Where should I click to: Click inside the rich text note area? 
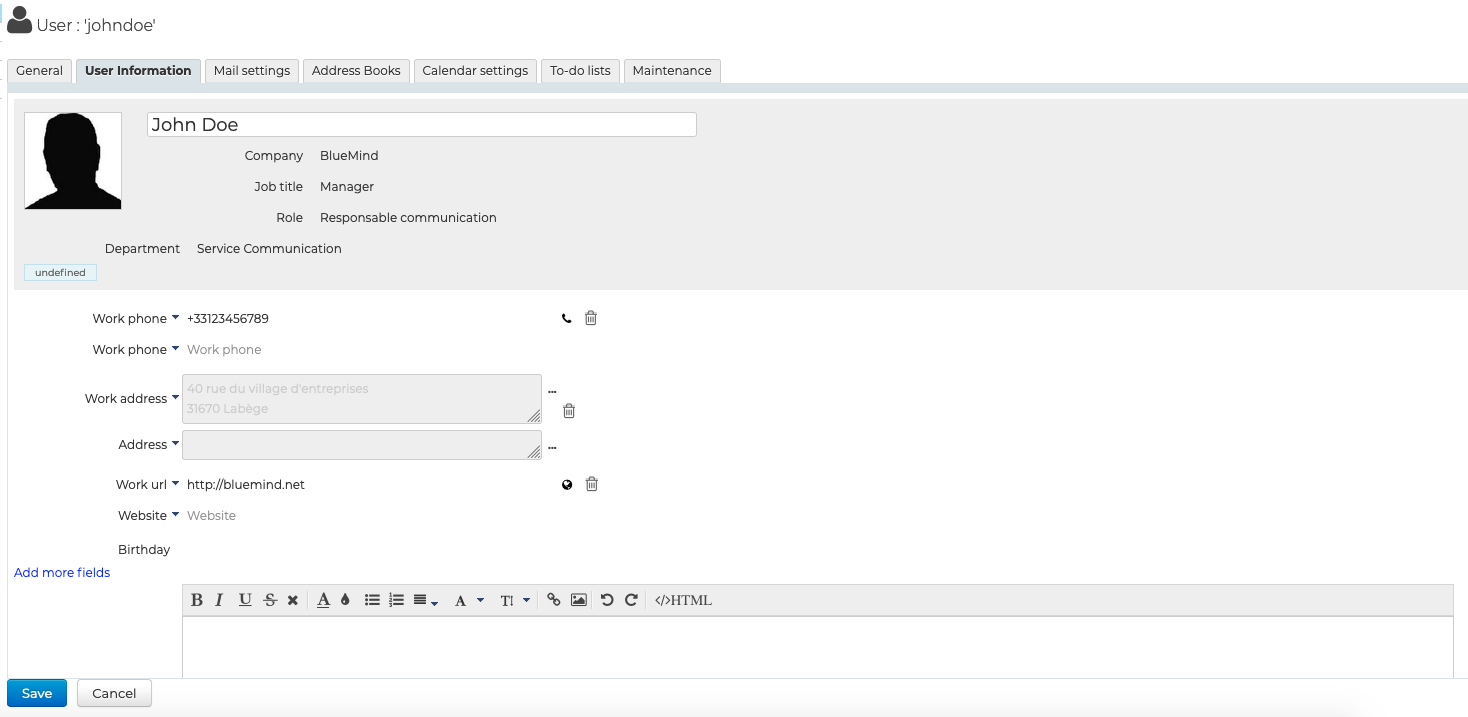point(817,647)
